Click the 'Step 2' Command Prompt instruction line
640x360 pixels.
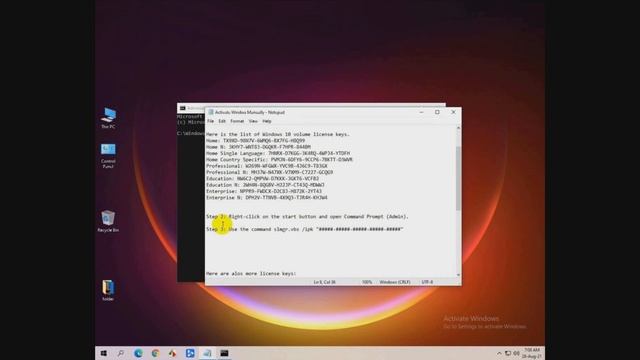coord(307,217)
